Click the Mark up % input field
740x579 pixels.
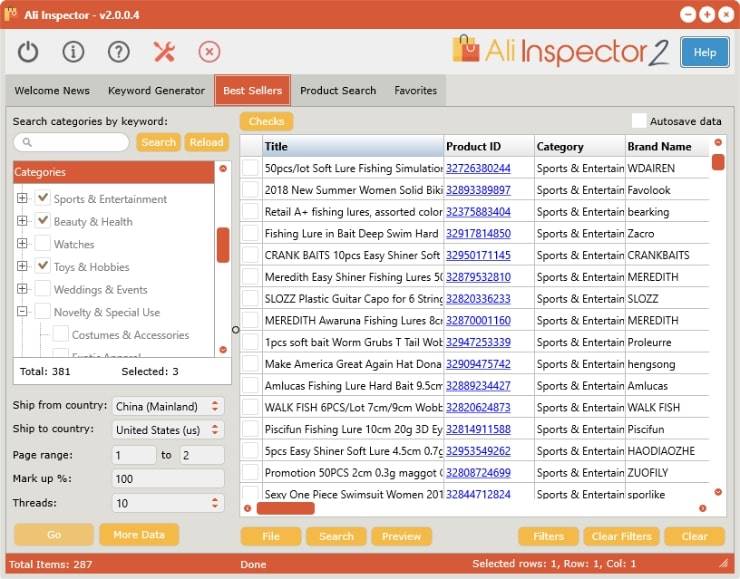(168, 478)
